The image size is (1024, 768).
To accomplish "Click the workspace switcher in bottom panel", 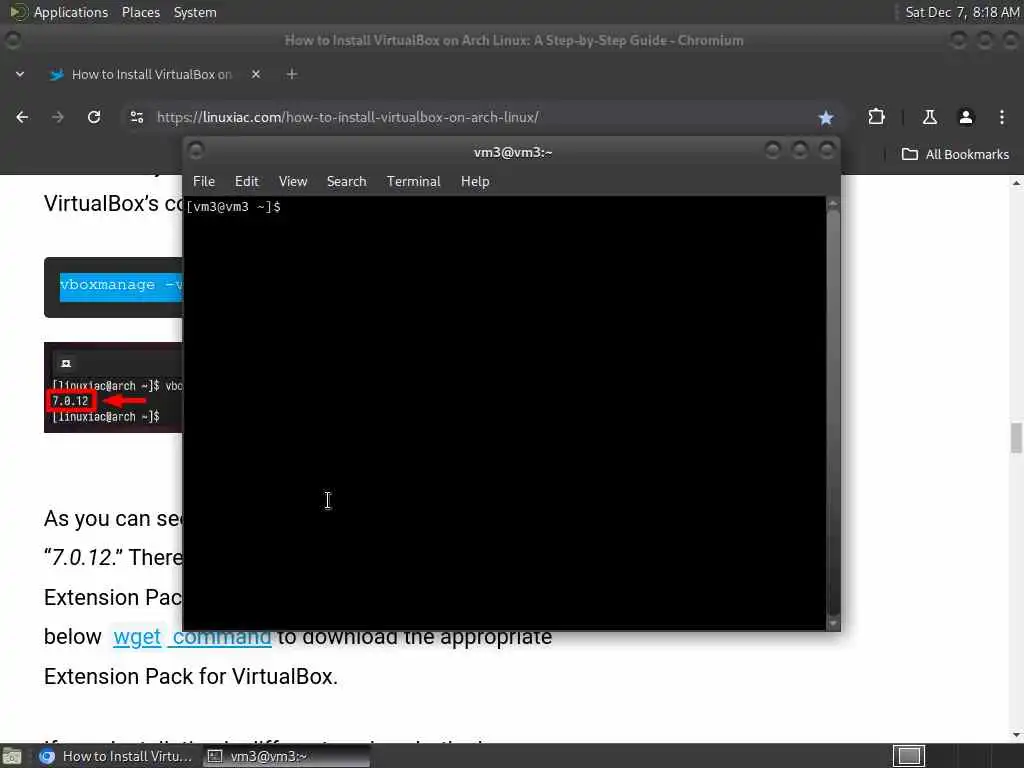I will (909, 756).
